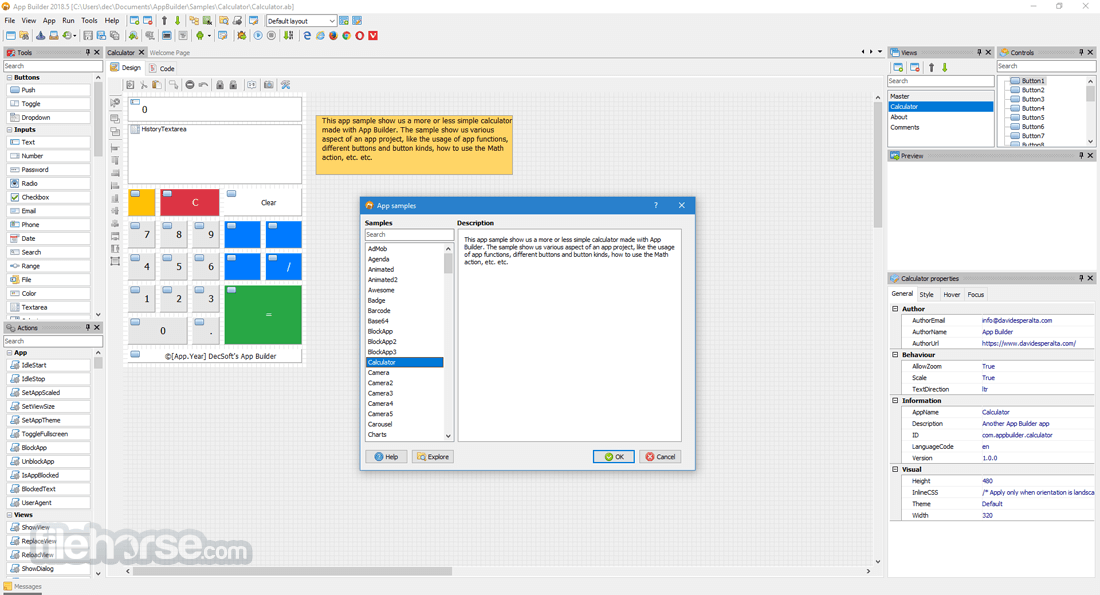Click search field in App samples dialog
This screenshot has height=595, width=1100.
click(x=409, y=234)
